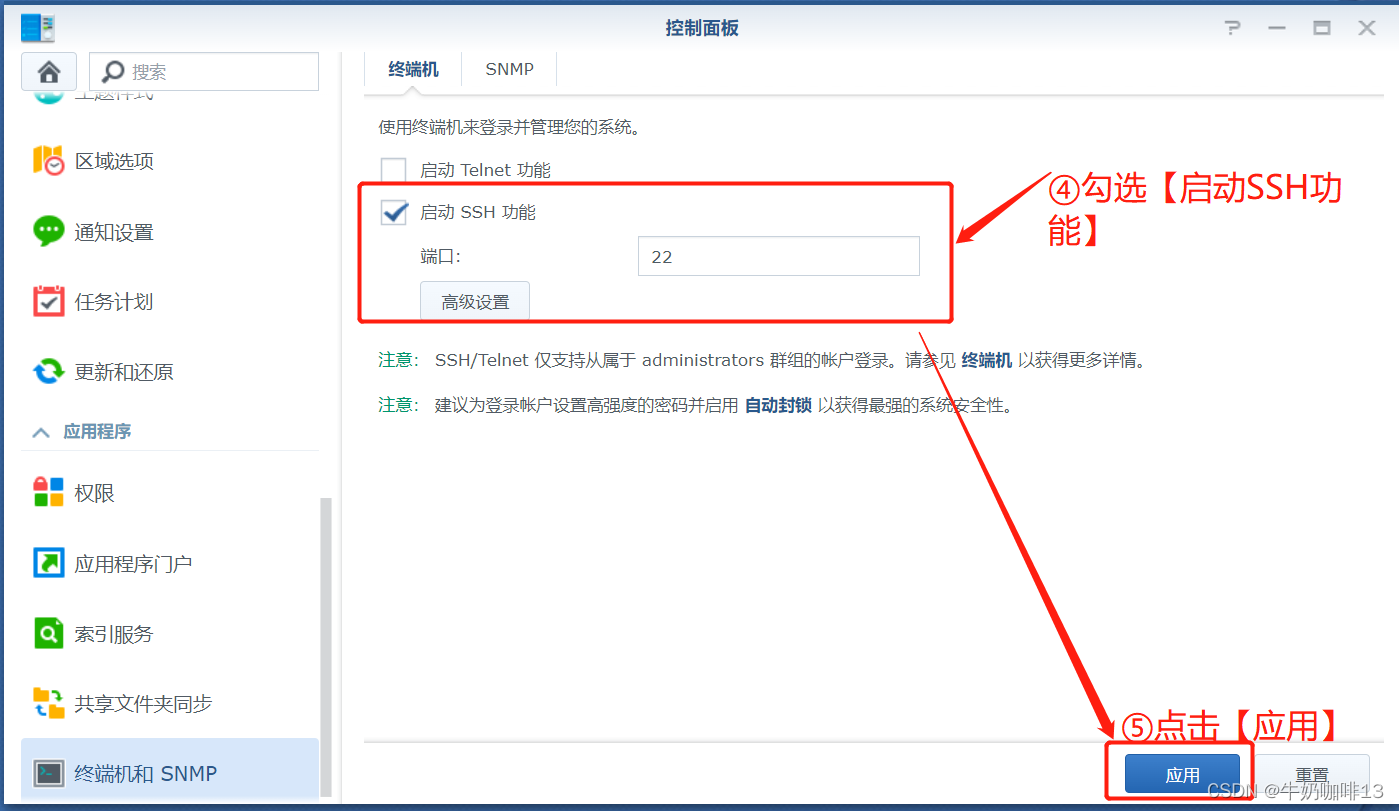Select 任务计划 in the sidebar
Image resolution: width=1399 pixels, height=811 pixels.
(x=170, y=302)
